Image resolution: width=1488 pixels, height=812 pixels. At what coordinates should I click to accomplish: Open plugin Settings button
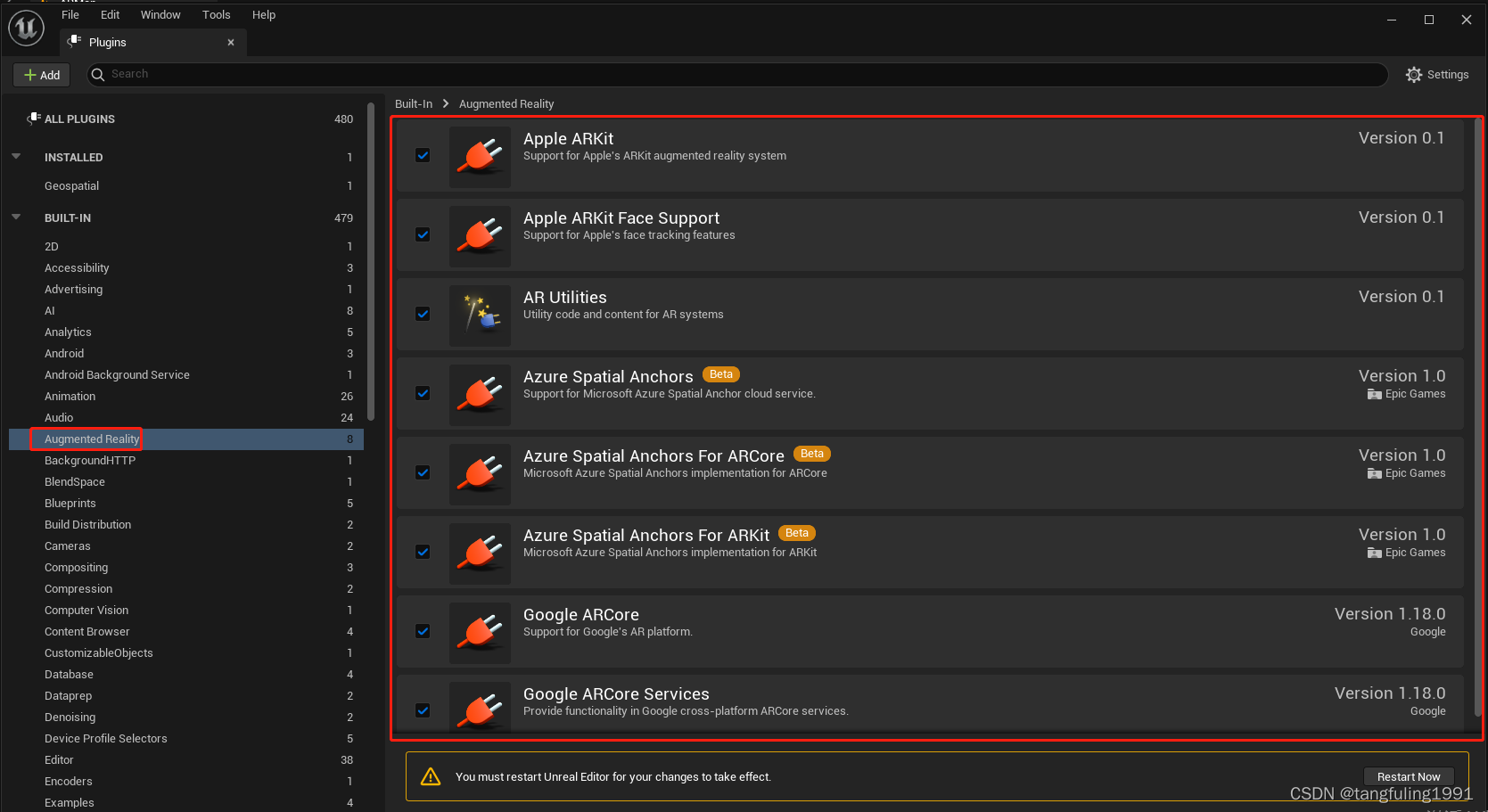coord(1437,75)
